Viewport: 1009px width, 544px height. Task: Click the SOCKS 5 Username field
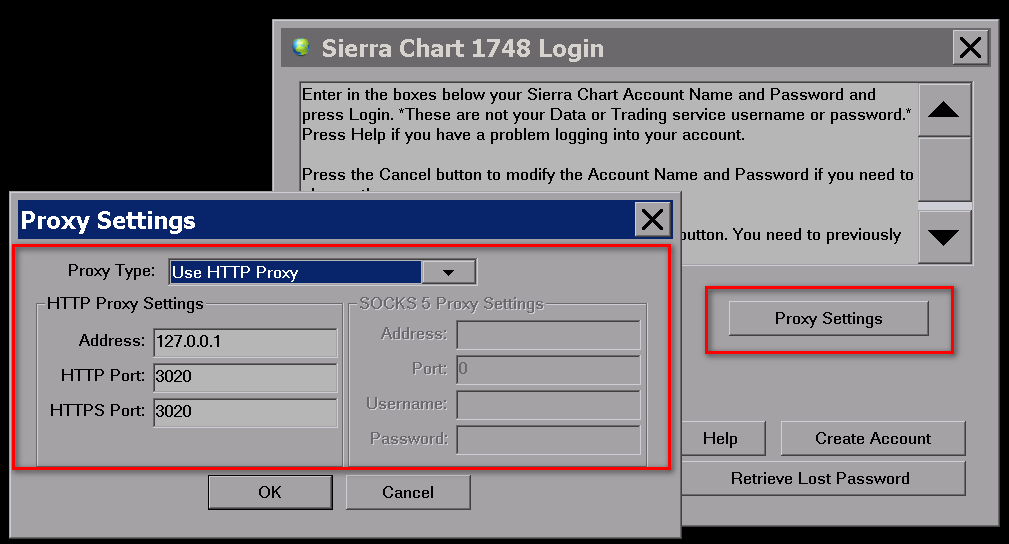click(548, 404)
